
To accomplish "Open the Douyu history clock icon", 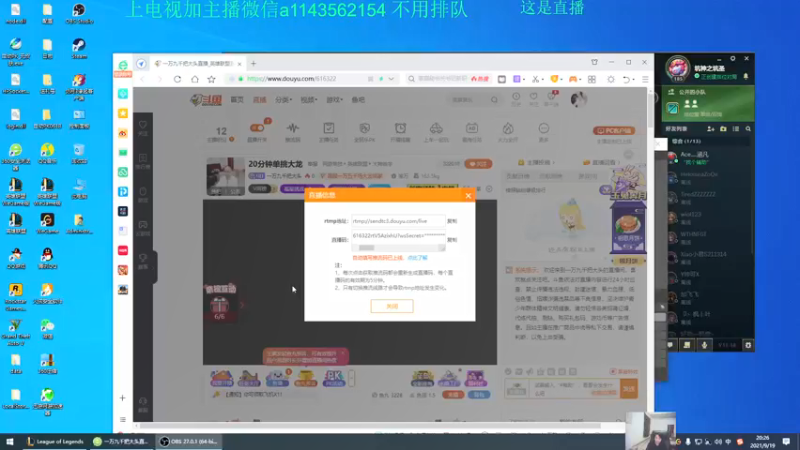I will (516, 98).
